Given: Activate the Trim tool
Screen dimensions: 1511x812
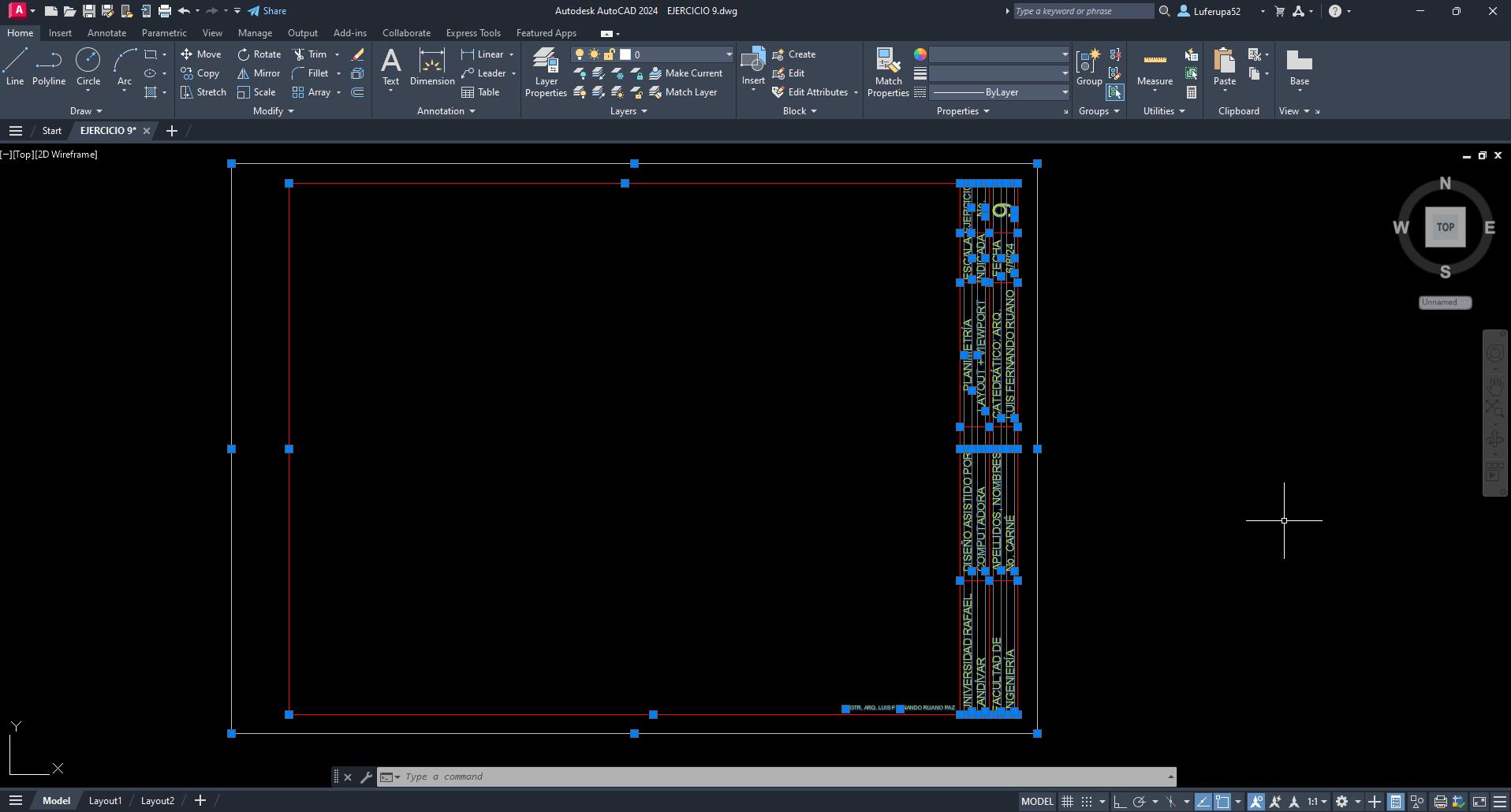Looking at the screenshot, I should [x=309, y=54].
